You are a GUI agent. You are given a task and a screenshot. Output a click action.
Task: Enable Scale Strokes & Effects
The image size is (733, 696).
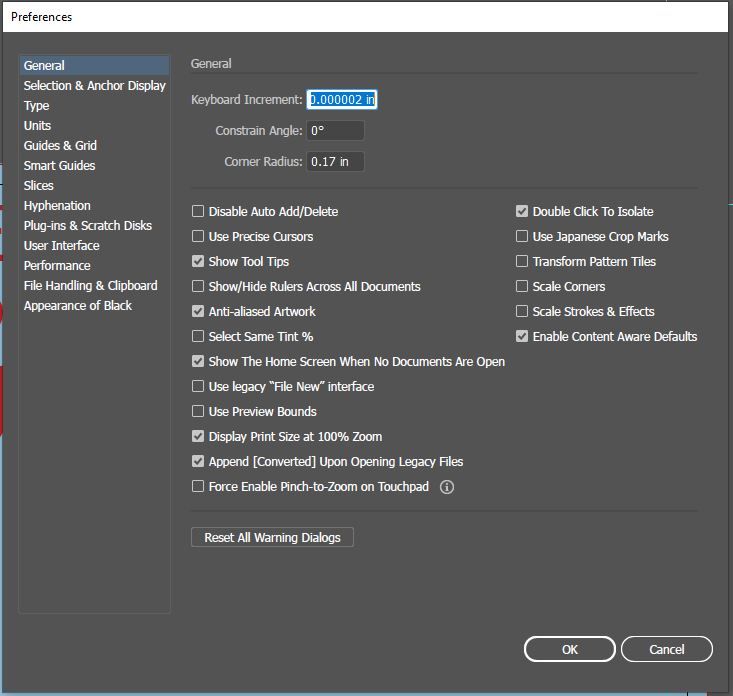(x=522, y=312)
